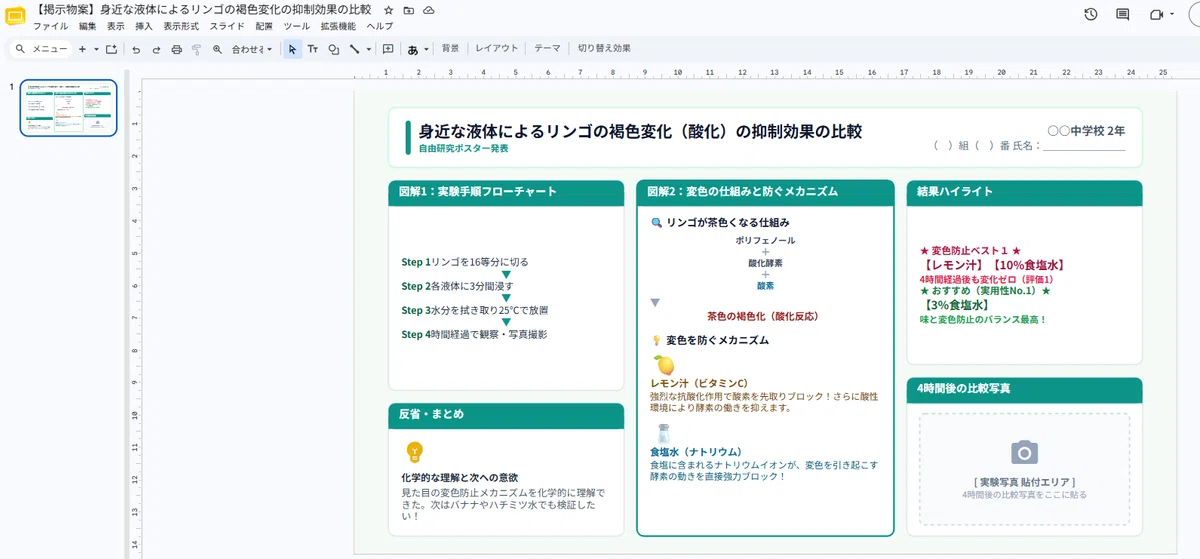This screenshot has width=1200, height=559.
Task: Star this presentation
Action: [x=389, y=10]
